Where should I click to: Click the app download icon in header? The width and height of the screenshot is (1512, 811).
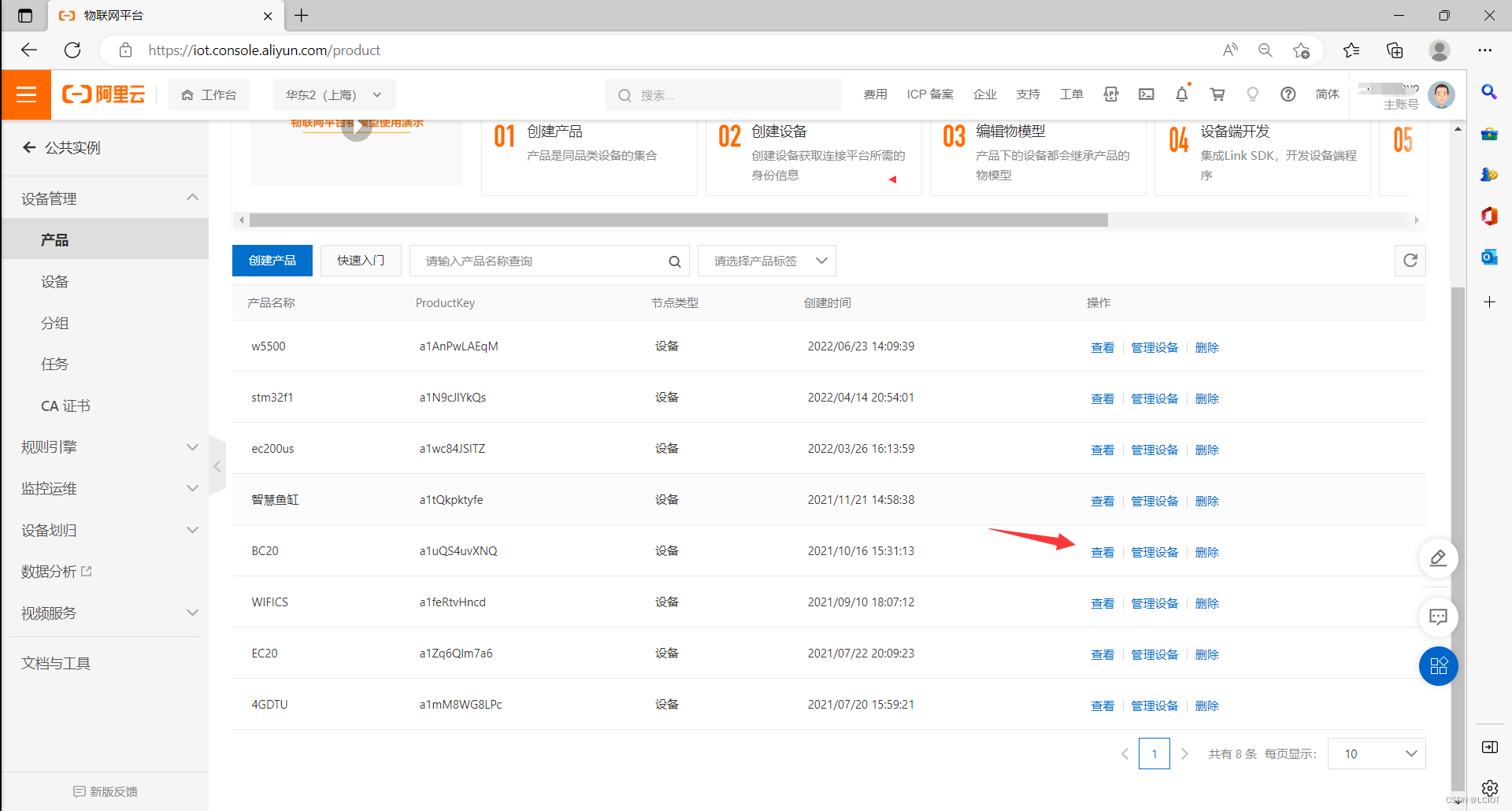click(x=1110, y=94)
